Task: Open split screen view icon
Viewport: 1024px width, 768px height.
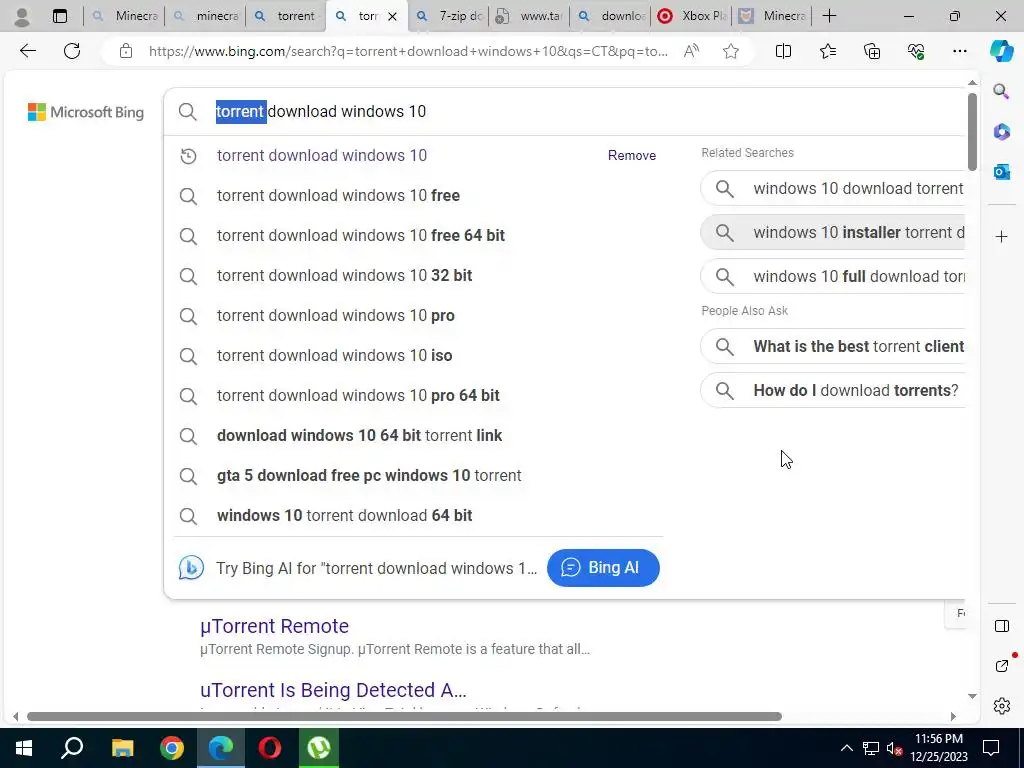Action: coord(783,51)
